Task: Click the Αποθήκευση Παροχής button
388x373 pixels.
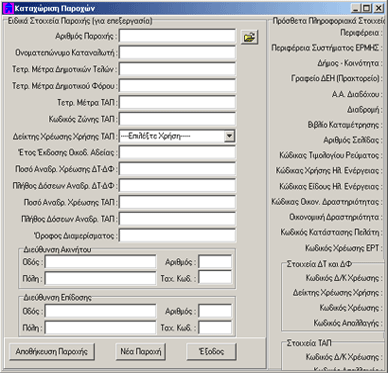Action: [x=52, y=351]
